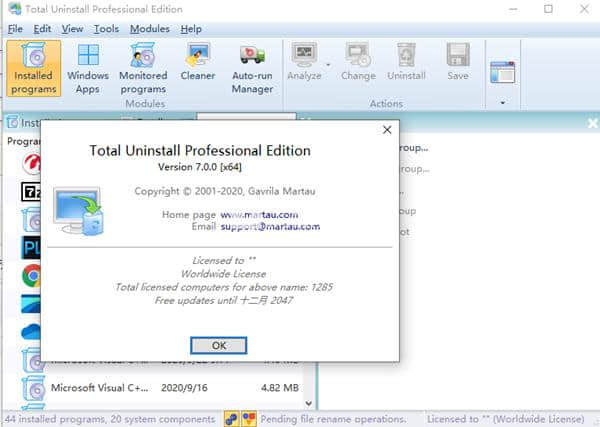Open the File menu

16,29
